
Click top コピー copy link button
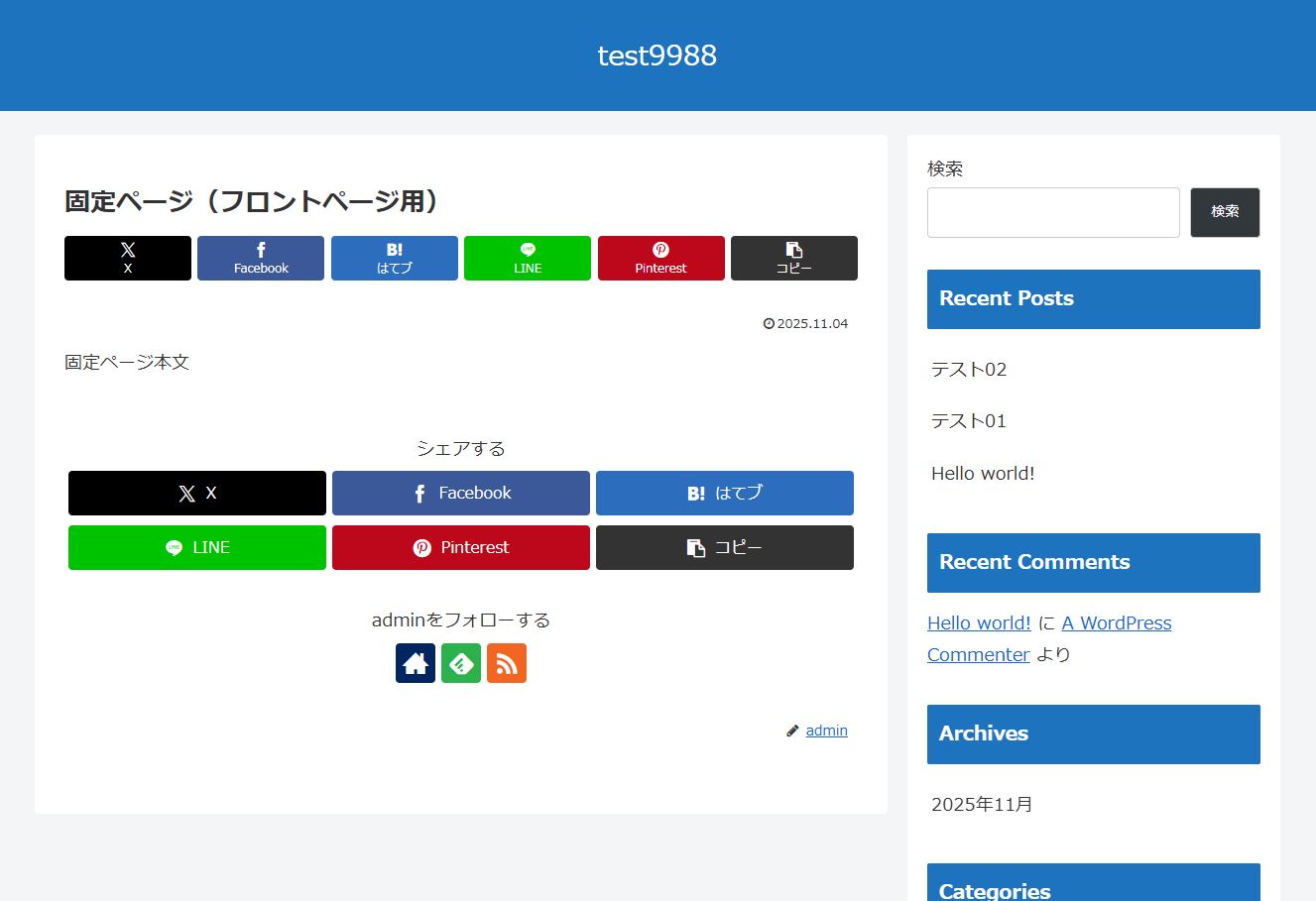click(x=793, y=258)
